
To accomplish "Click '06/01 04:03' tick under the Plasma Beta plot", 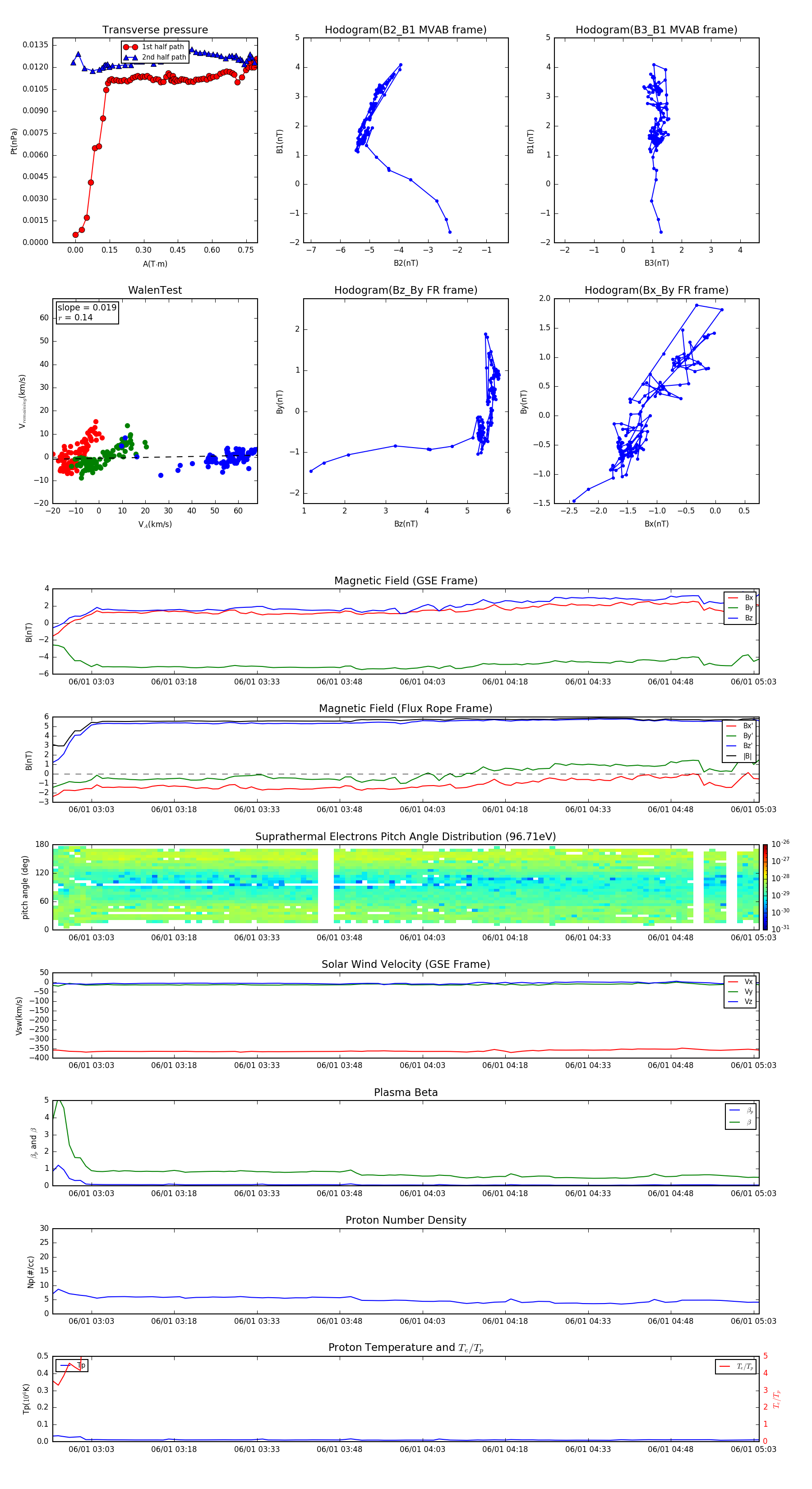I will 423,1193.
